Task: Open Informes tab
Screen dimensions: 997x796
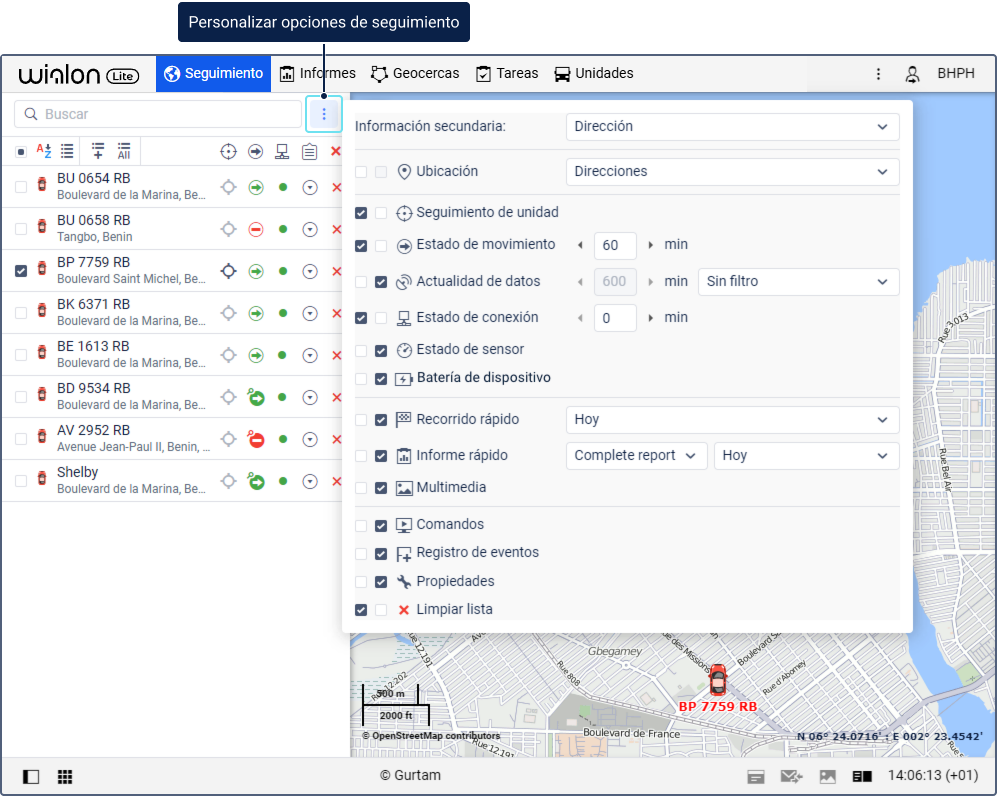Action: point(318,74)
